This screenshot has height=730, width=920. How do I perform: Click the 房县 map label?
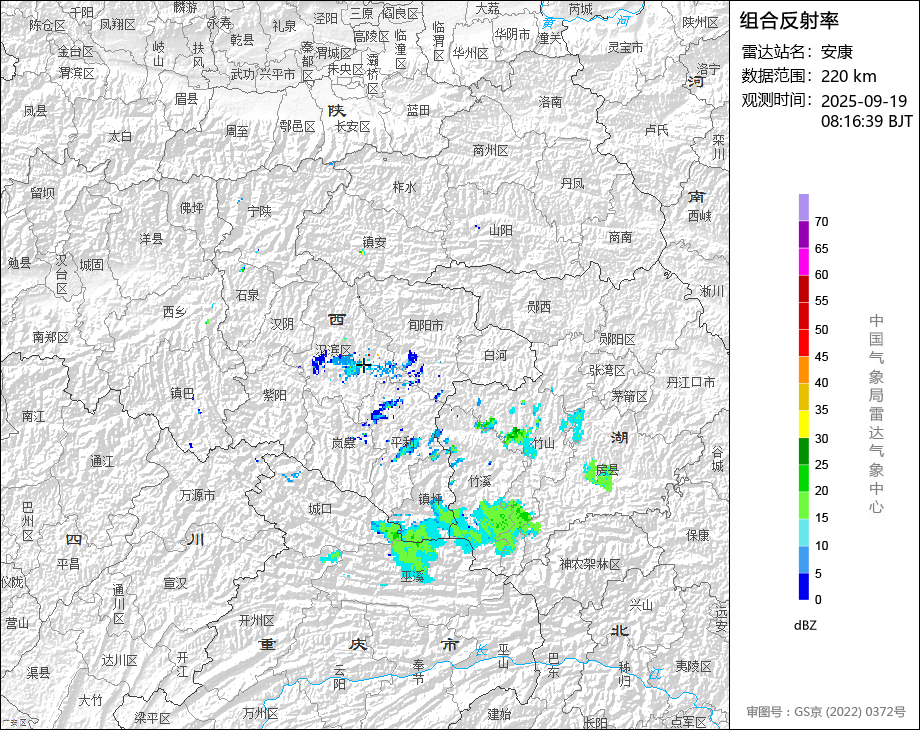[x=607, y=470]
